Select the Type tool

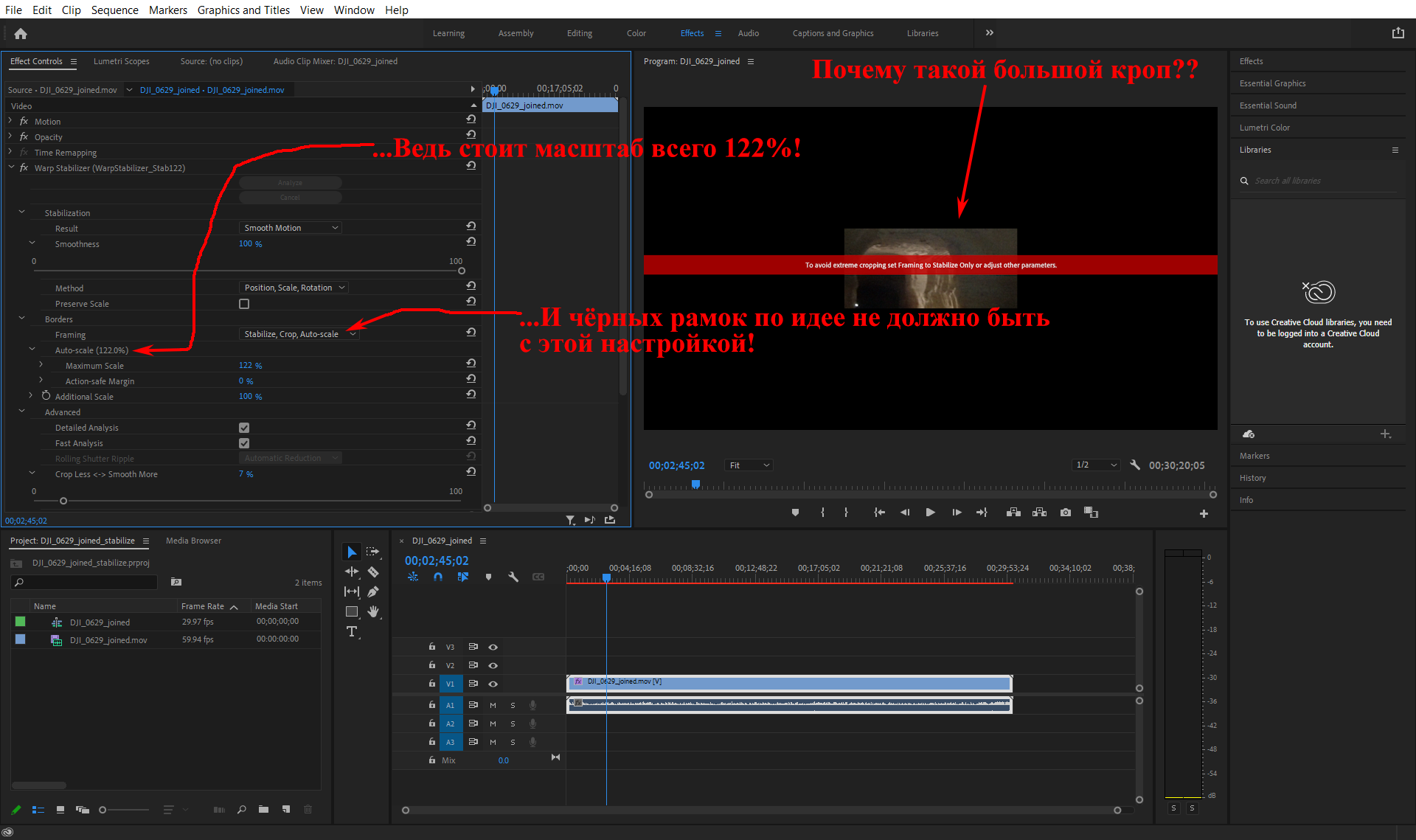(352, 631)
